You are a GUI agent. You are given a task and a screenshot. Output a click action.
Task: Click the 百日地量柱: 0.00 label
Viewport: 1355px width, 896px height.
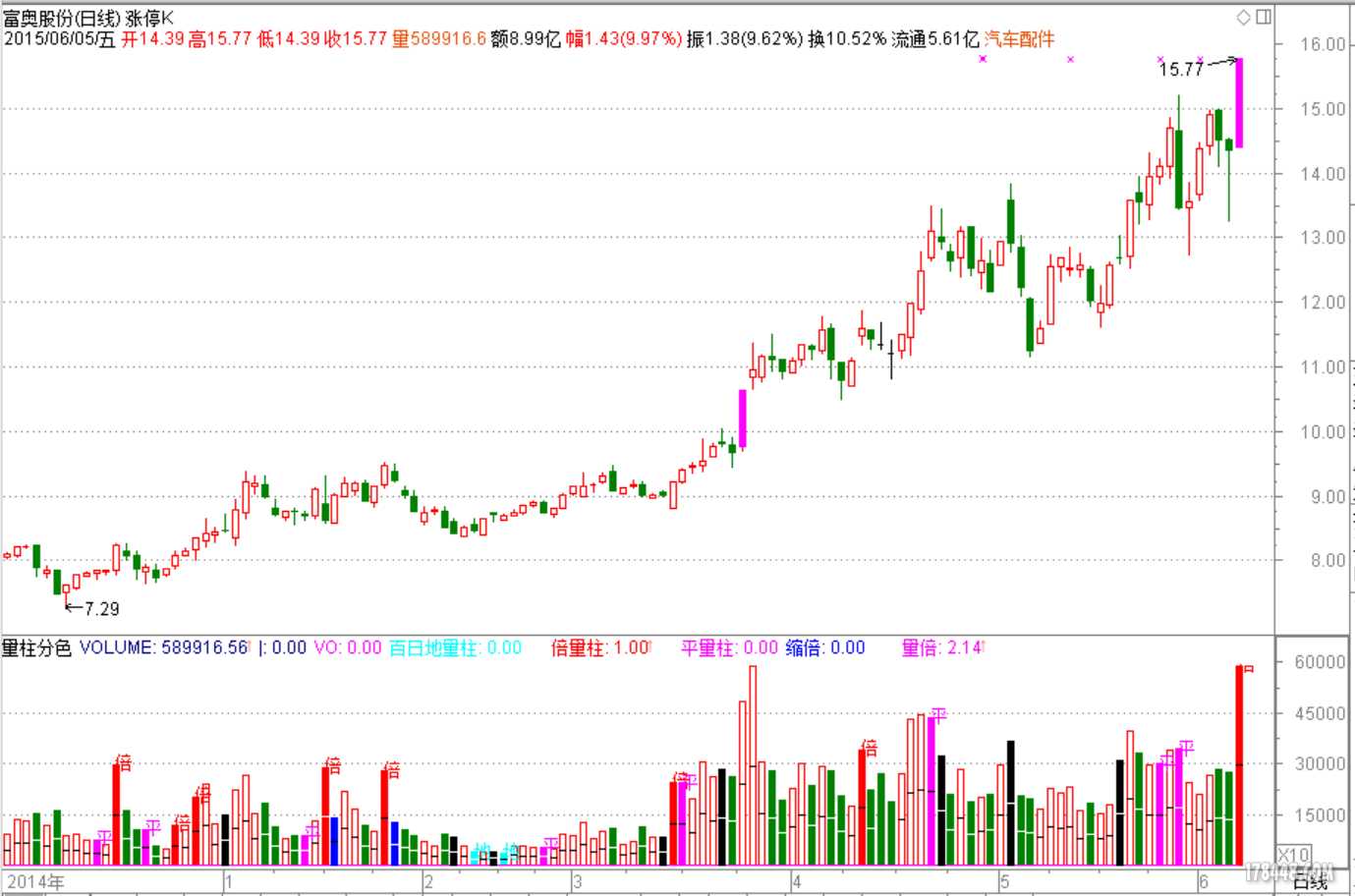point(456,647)
